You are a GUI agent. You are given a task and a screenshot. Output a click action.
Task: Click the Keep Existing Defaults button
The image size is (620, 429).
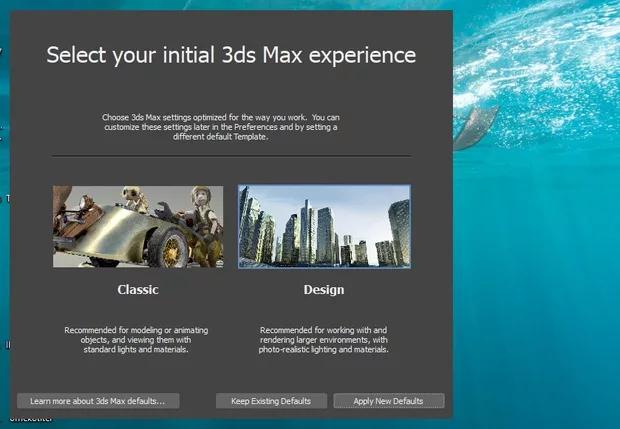tap(271, 401)
